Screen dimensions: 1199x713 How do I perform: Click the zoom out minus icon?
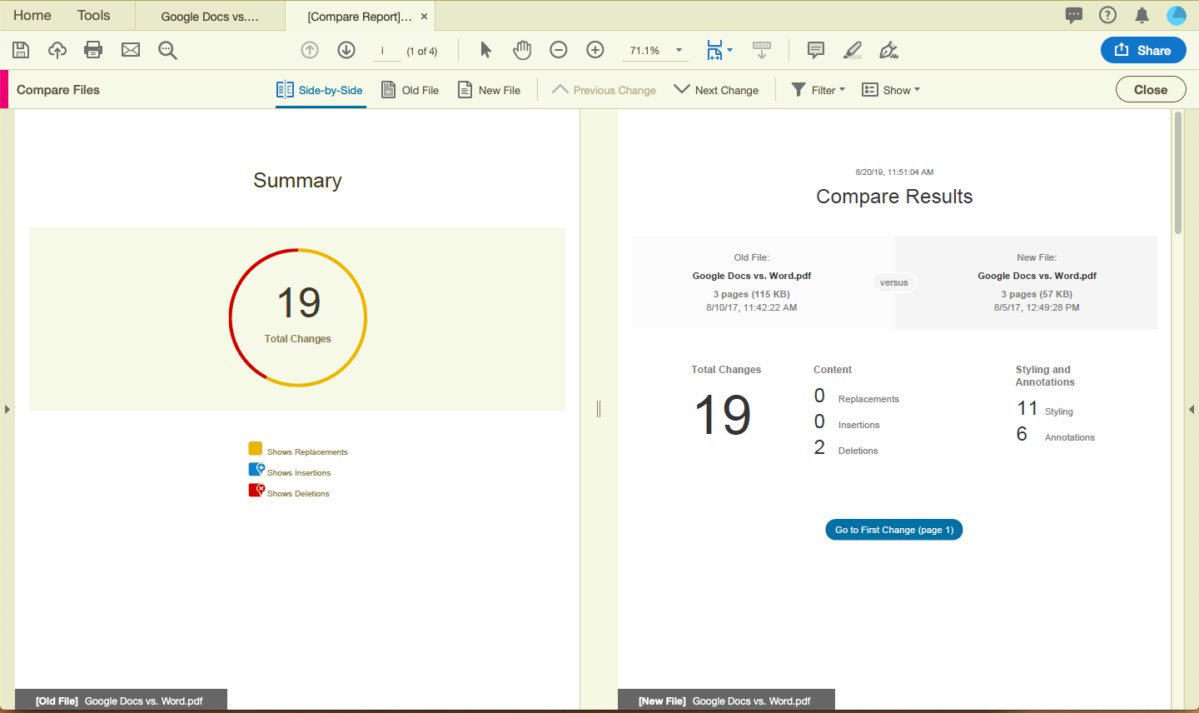pyautogui.click(x=559, y=50)
